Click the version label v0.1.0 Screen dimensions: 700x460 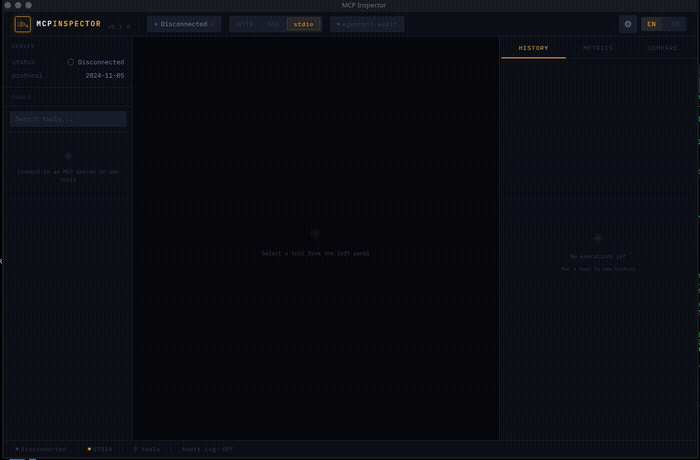(119, 26)
